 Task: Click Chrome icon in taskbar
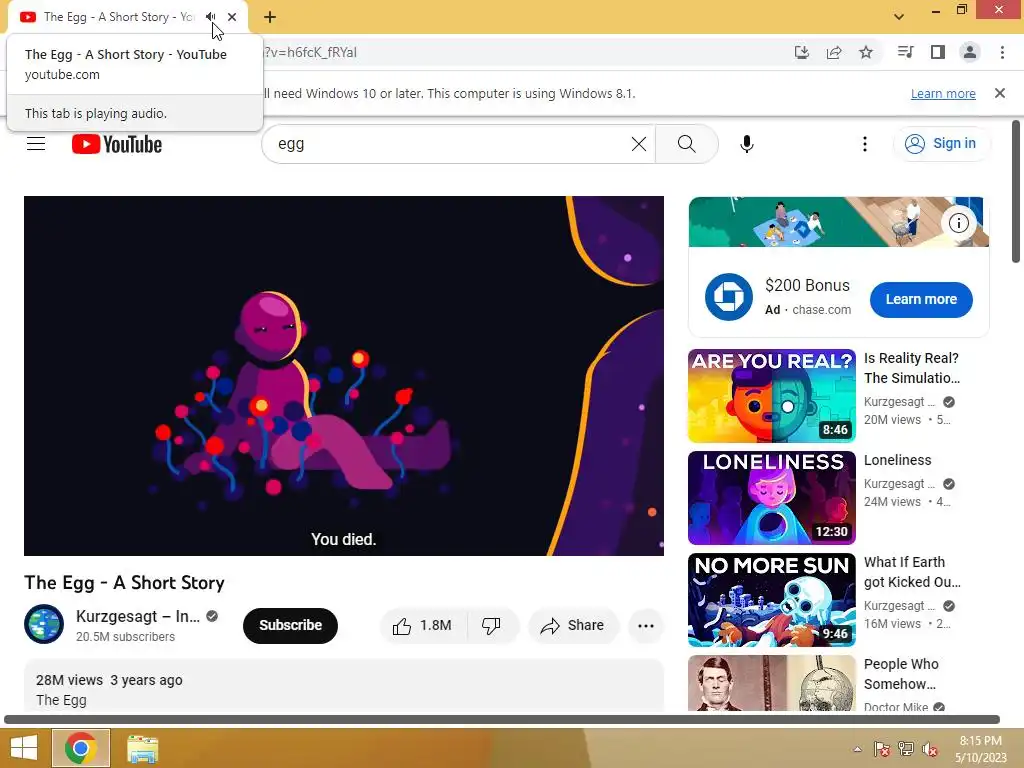81,748
